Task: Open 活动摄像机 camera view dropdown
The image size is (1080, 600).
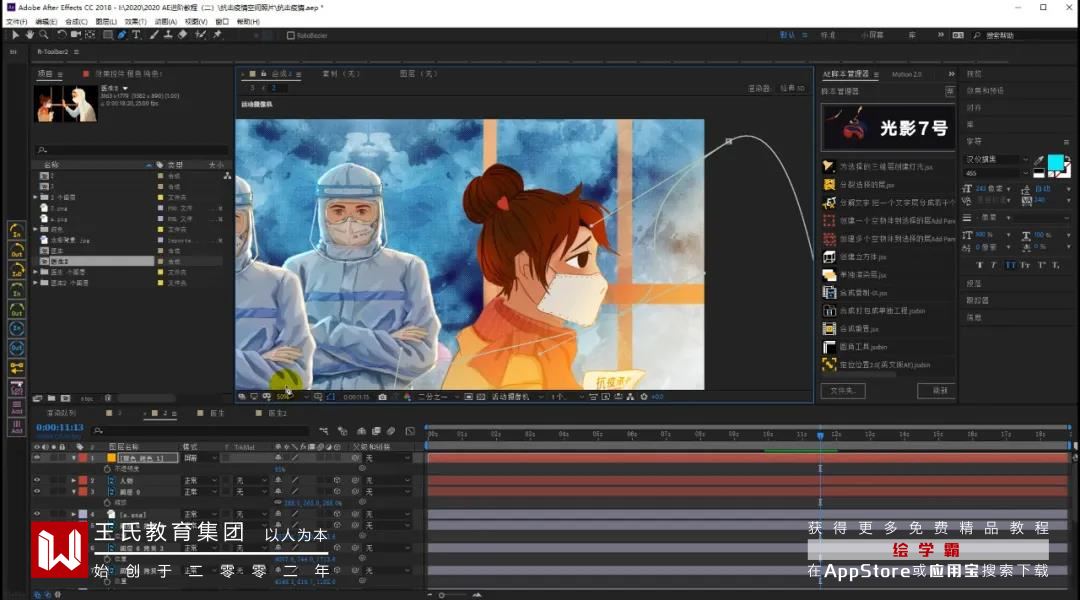Action: pyautogui.click(x=515, y=397)
